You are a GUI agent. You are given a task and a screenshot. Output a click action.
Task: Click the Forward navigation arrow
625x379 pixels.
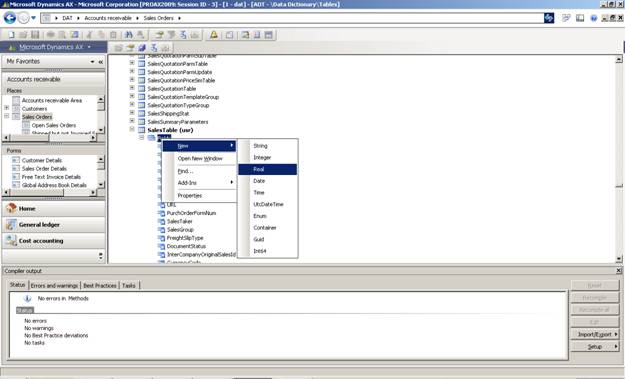pos(24,18)
